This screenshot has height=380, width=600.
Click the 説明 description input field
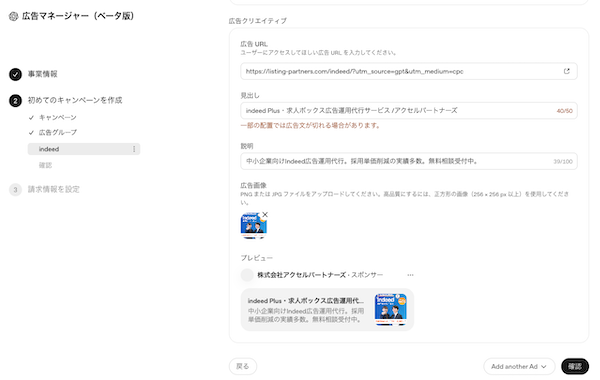click(409, 161)
